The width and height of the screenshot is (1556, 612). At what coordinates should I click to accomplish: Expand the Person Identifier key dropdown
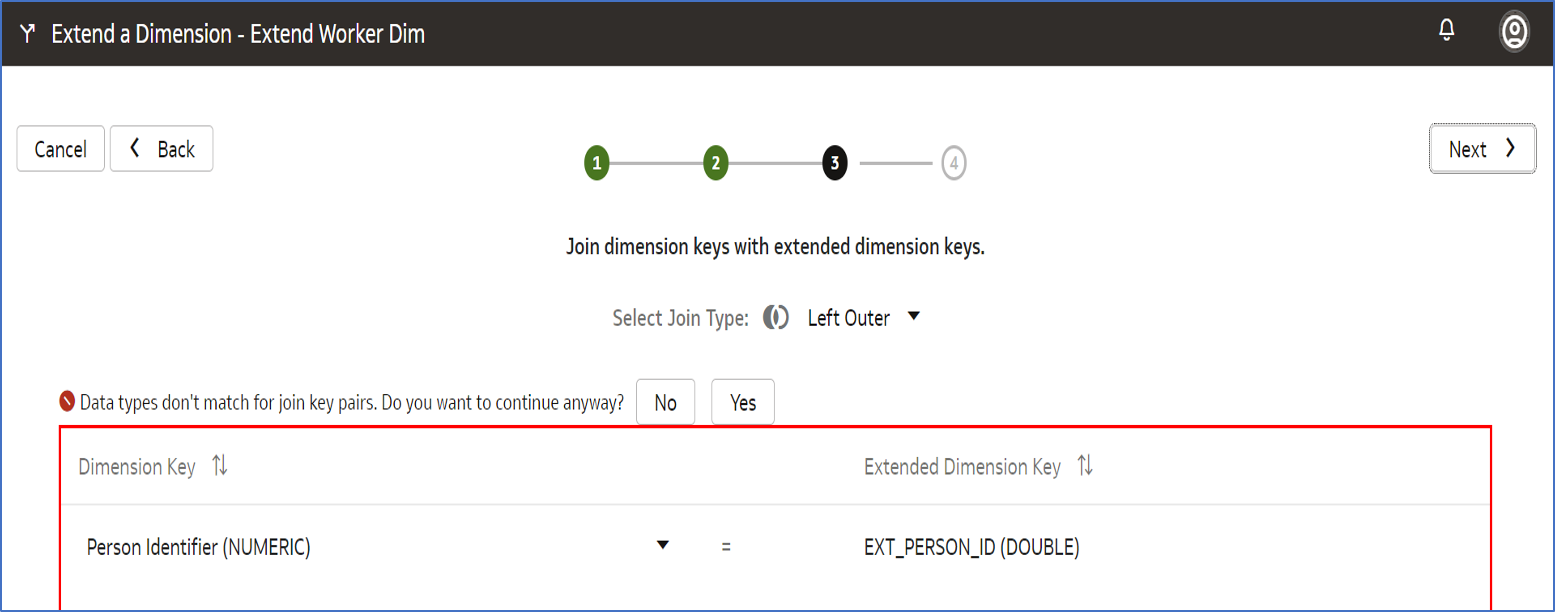(661, 545)
